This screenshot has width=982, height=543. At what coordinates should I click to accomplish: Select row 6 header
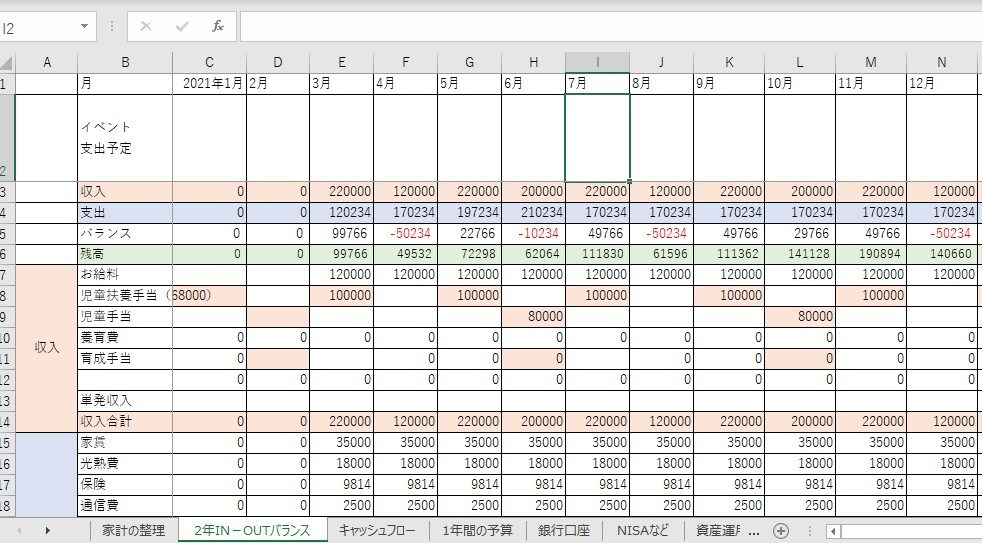click(x=6, y=254)
